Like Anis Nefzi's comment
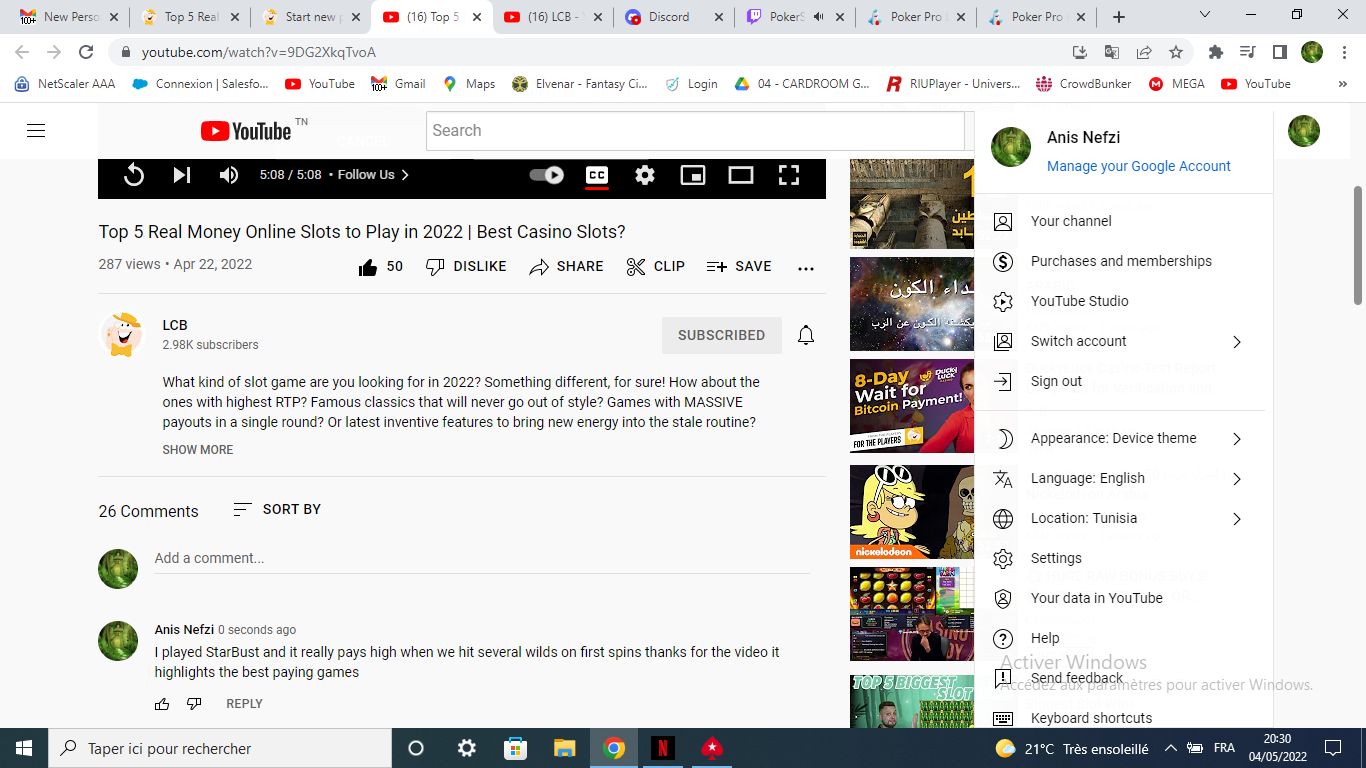 click(162, 704)
